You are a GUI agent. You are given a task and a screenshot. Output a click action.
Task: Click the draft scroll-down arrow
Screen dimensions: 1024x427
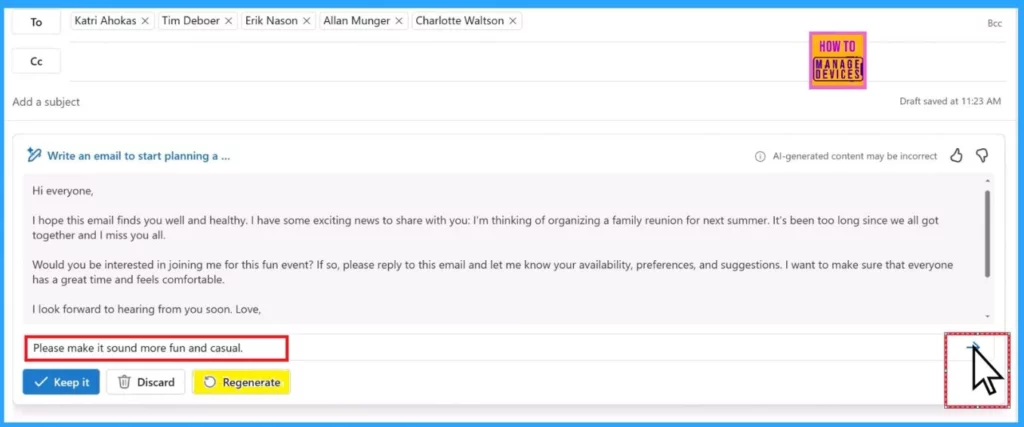tap(987, 316)
